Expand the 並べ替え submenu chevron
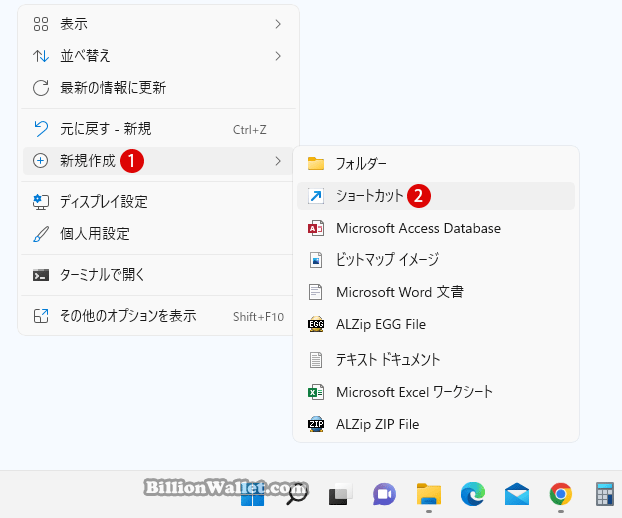 pos(278,56)
